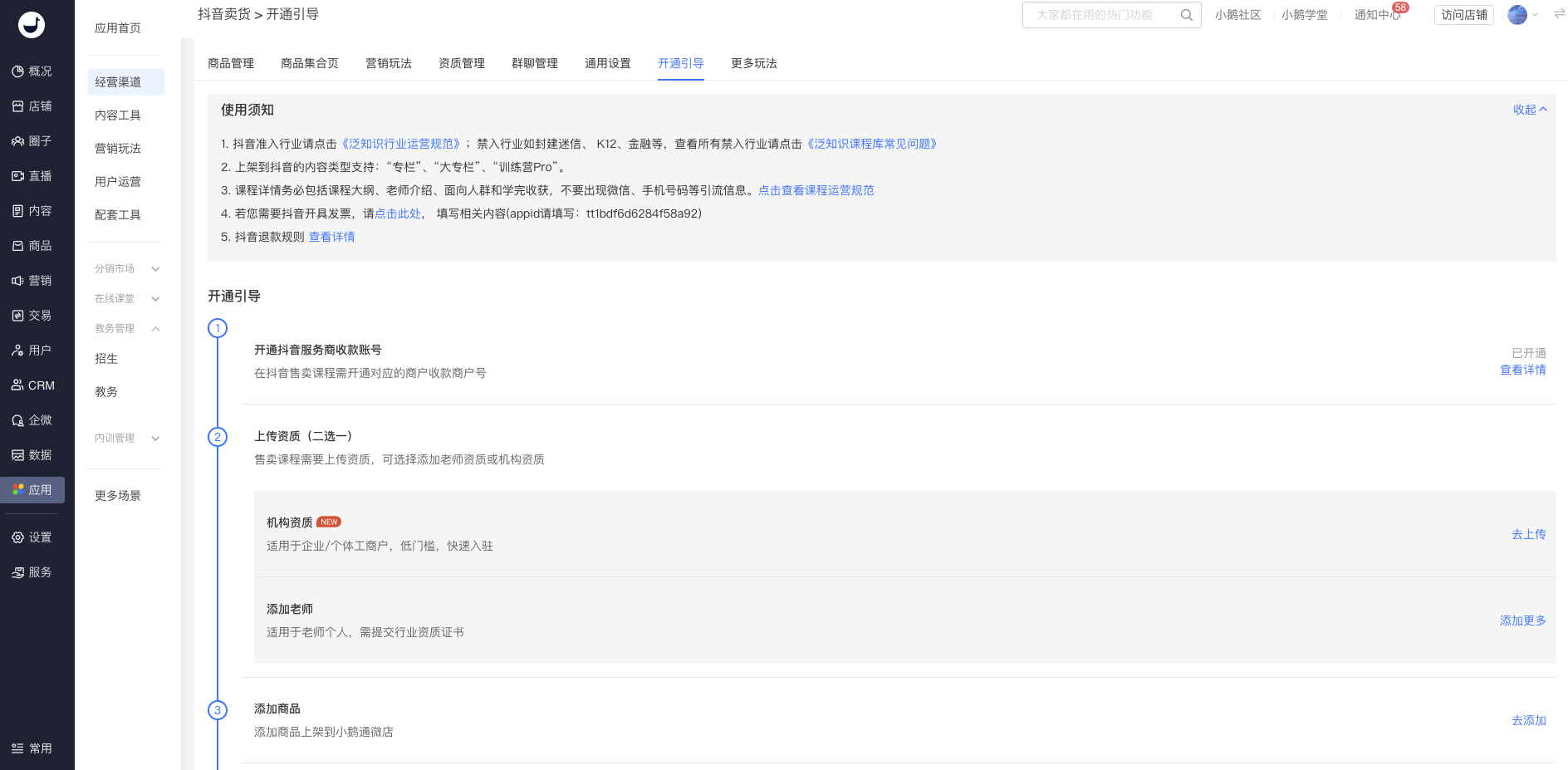Switch to 群聊管理 tab
The image size is (1568, 770).
tap(535, 63)
